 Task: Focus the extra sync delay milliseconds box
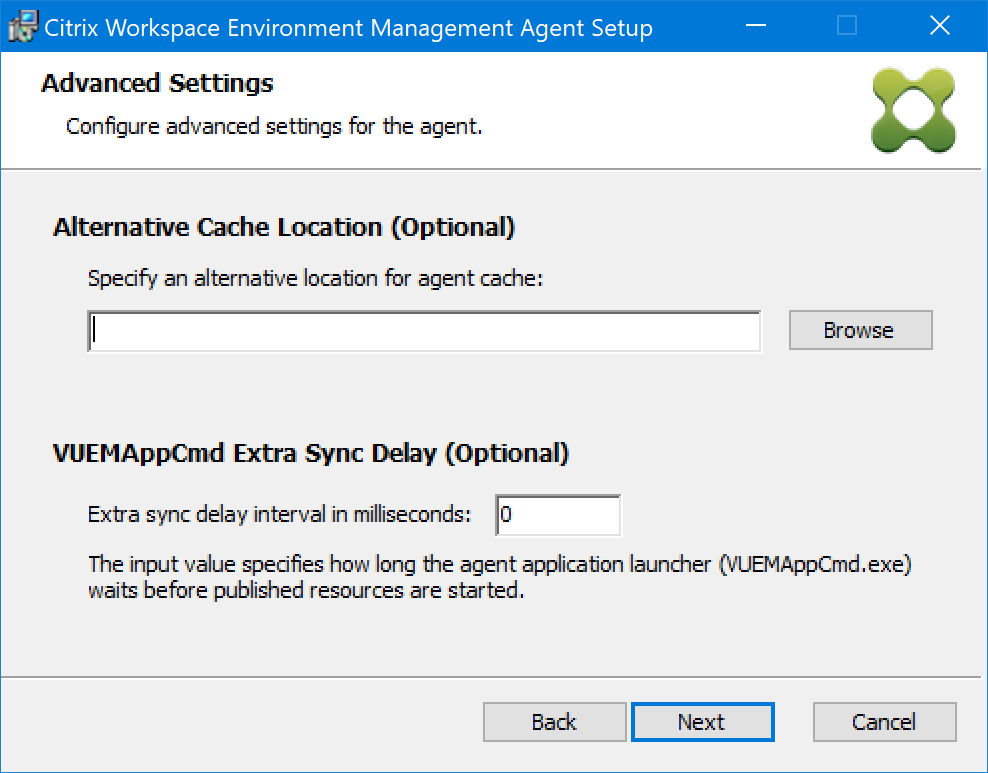click(x=558, y=516)
